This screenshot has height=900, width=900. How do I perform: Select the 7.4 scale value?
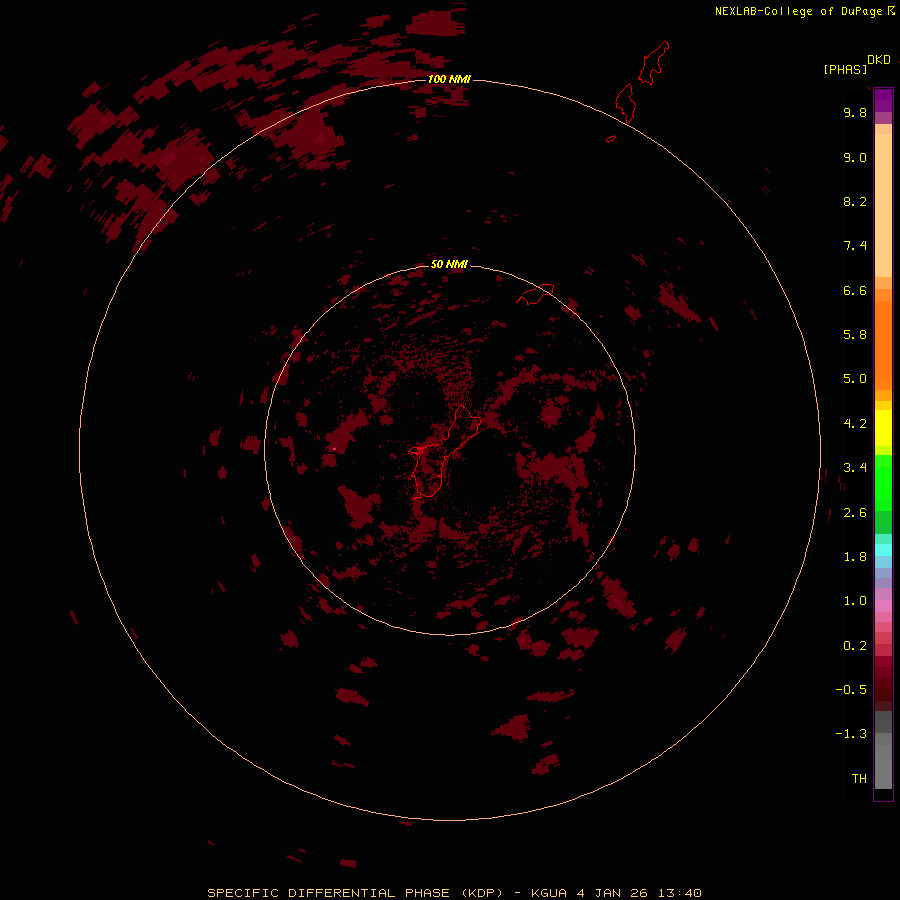pyautogui.click(x=855, y=246)
